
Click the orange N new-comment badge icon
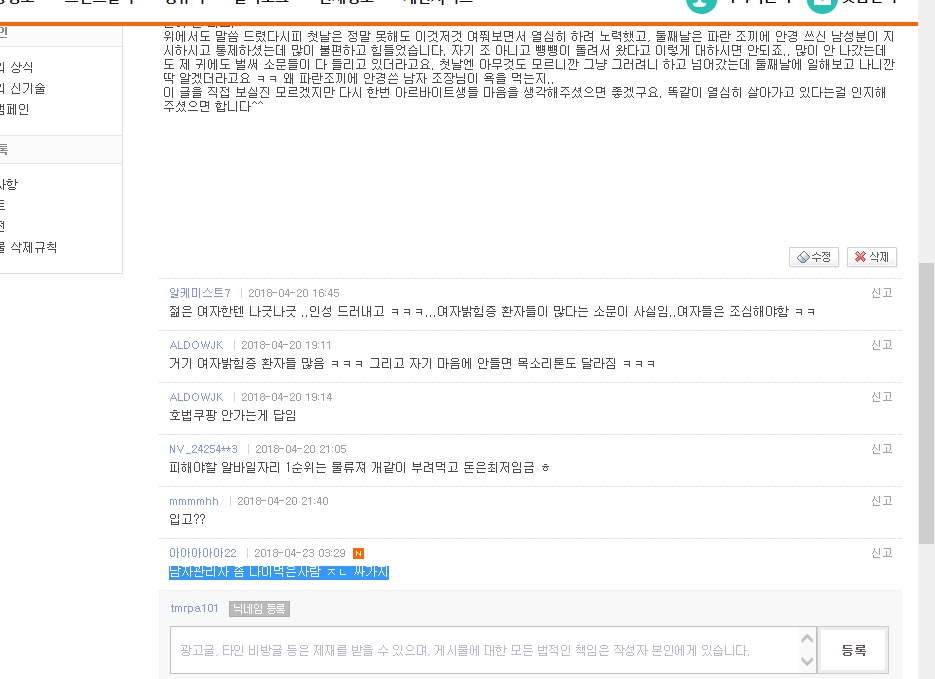[358, 553]
